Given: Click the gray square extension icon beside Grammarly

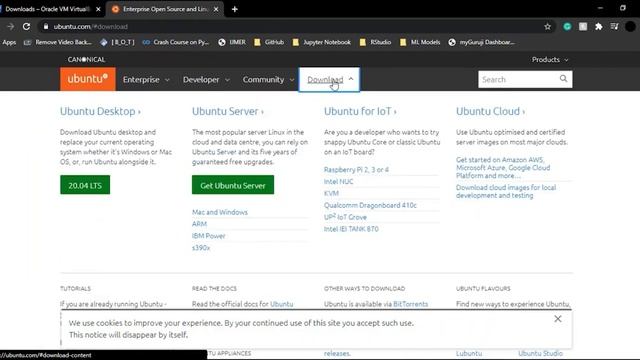Looking at the screenshot, I should [583, 27].
